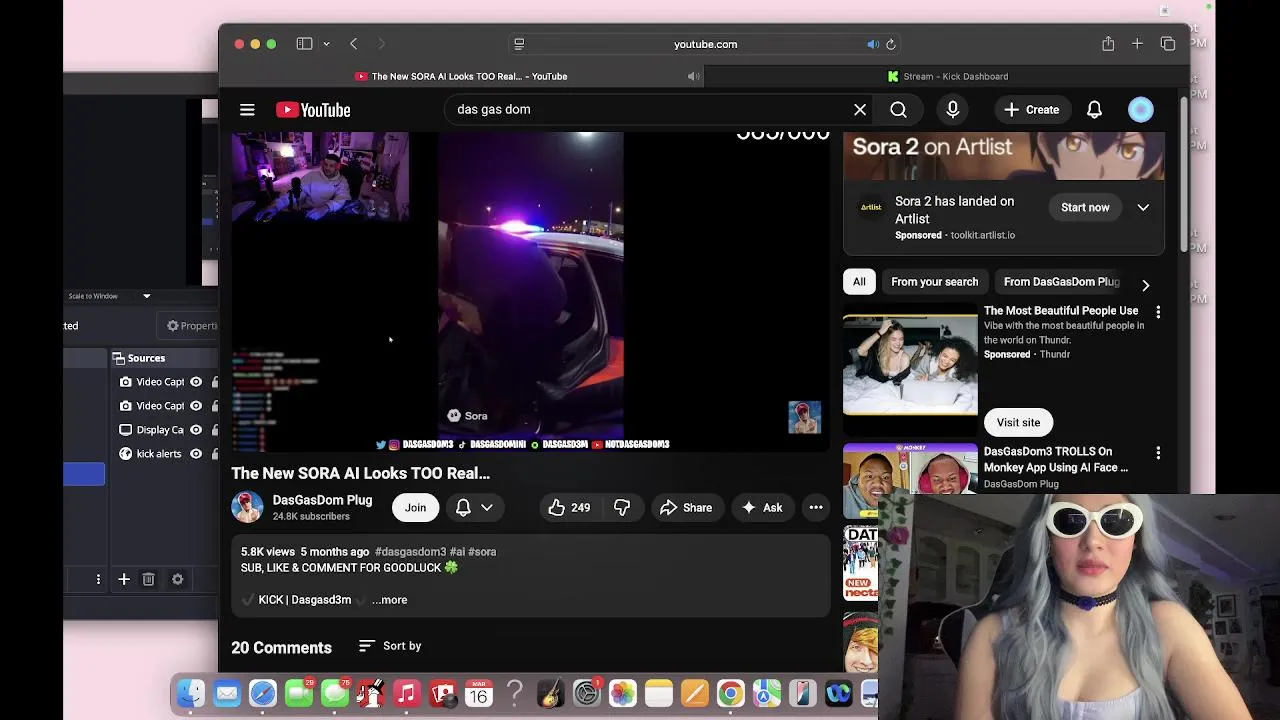Open GarageBand from the Dock
Viewport: 1280px width, 720px height.
pyautogui.click(x=550, y=693)
